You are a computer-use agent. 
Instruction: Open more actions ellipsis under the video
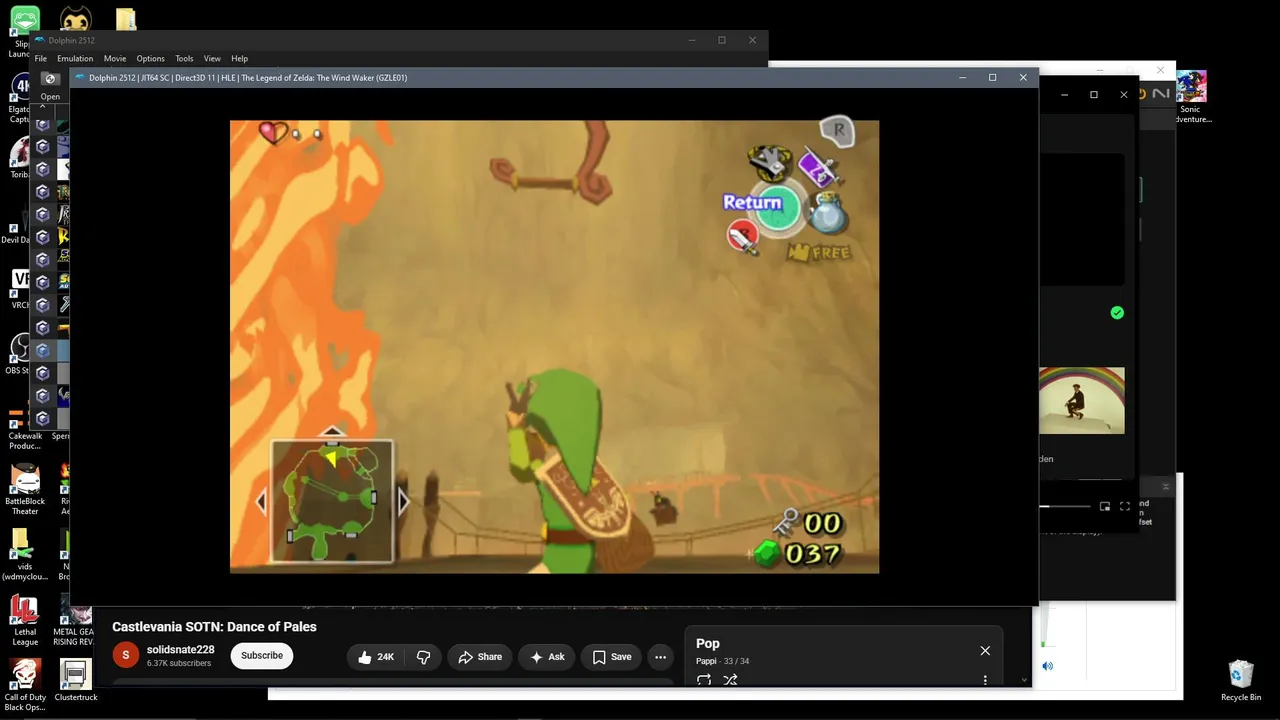click(x=660, y=657)
